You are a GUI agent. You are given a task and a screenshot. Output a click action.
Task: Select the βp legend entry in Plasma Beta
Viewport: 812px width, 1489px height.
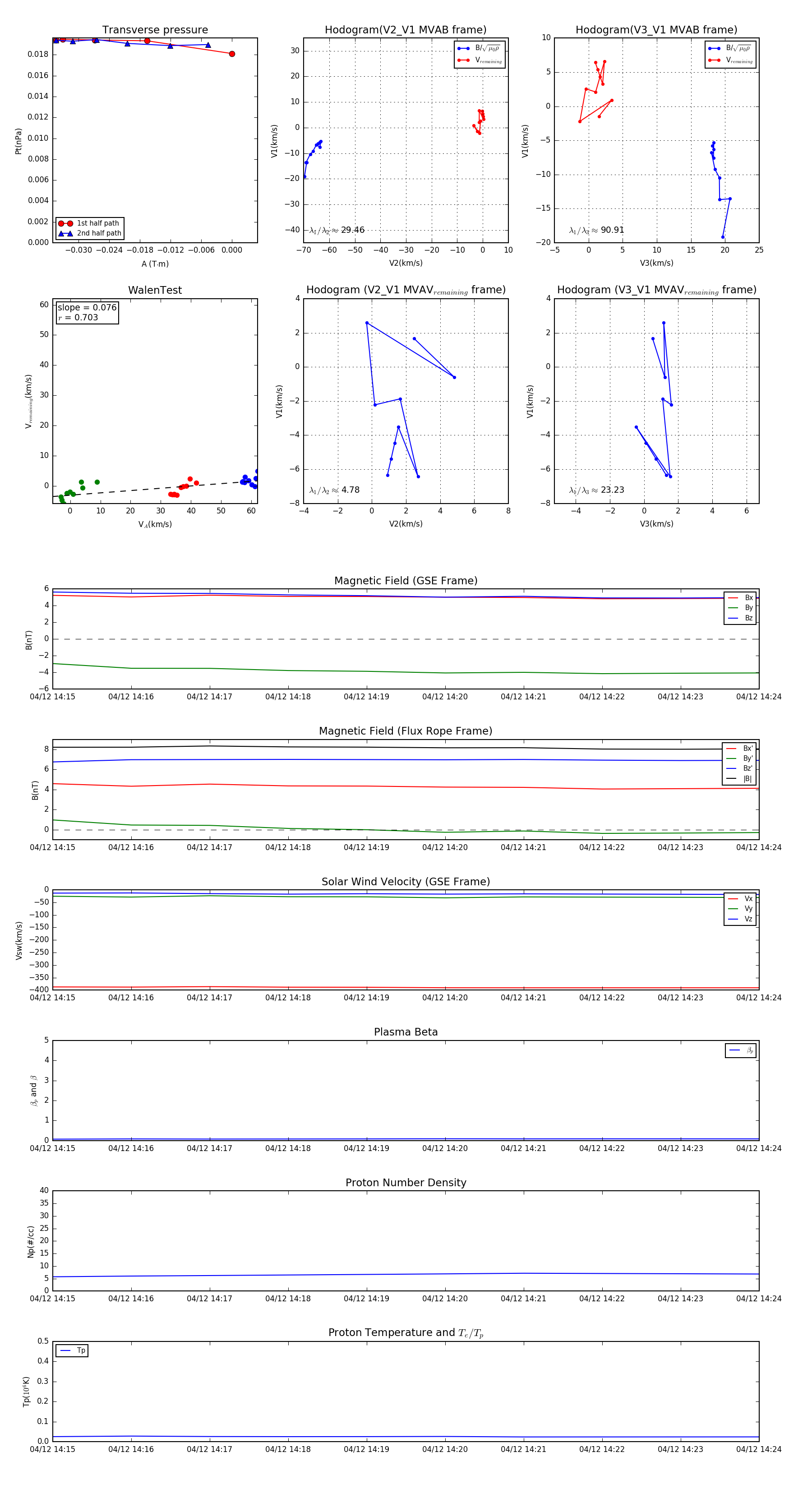(x=741, y=1050)
